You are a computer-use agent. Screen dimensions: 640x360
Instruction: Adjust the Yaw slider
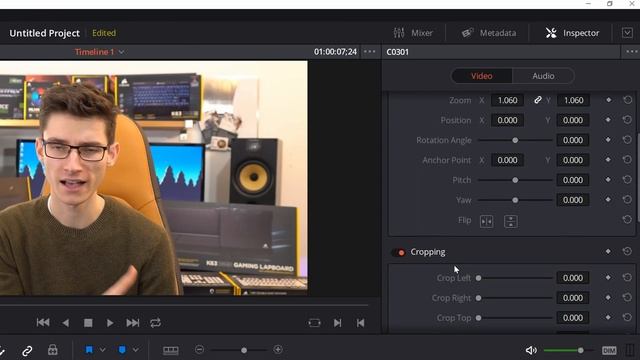click(515, 200)
